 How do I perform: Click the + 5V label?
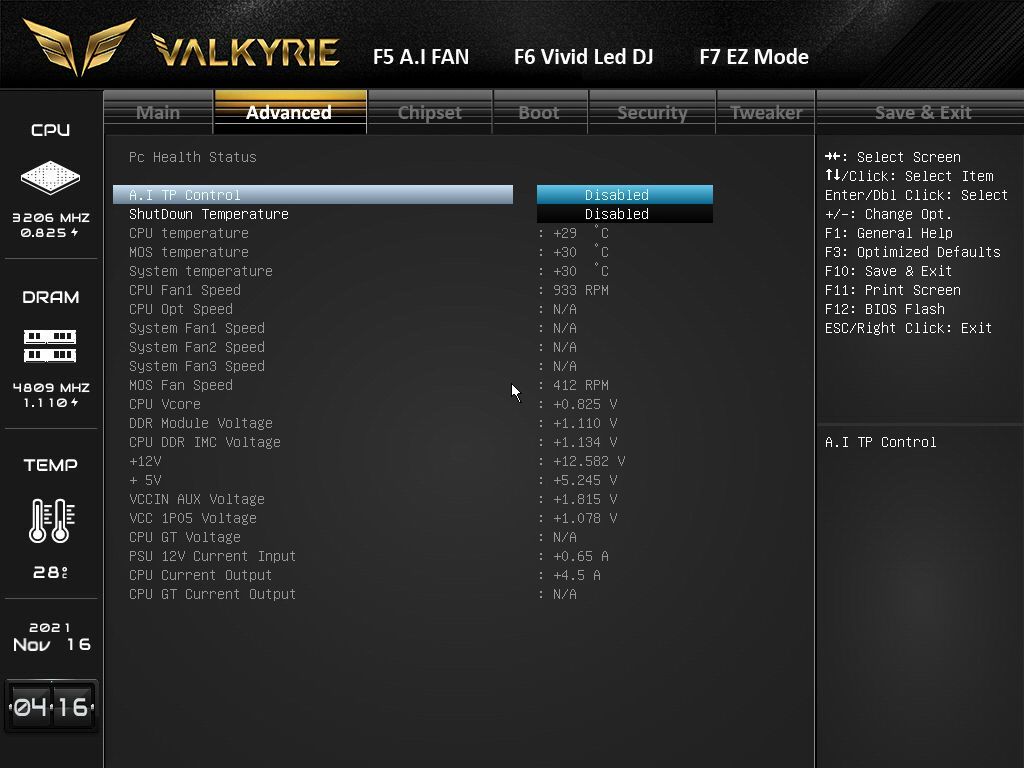pyautogui.click(x=145, y=480)
